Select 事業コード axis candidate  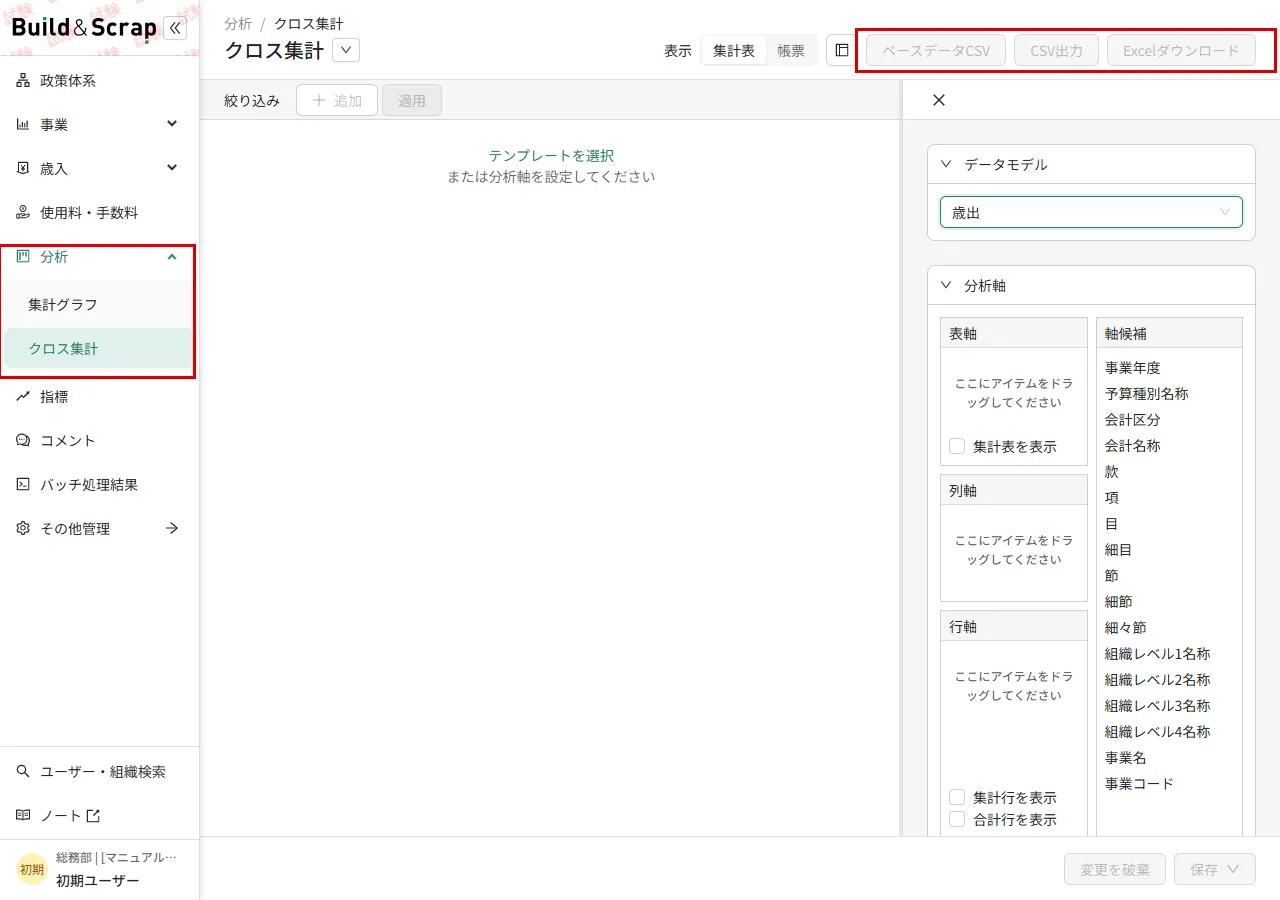(x=1140, y=784)
